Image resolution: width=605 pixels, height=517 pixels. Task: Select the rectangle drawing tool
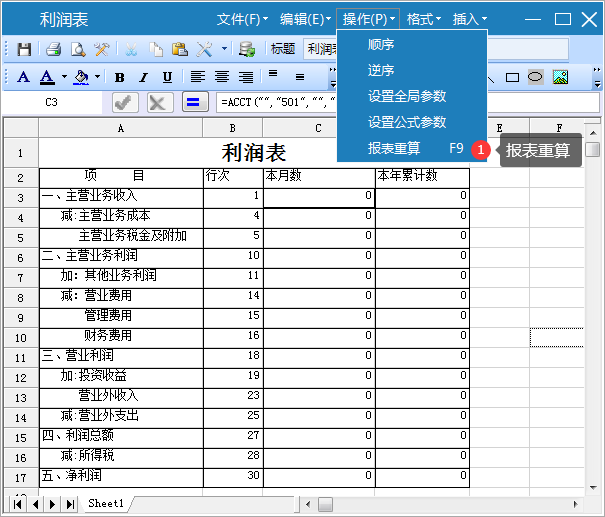(512, 78)
